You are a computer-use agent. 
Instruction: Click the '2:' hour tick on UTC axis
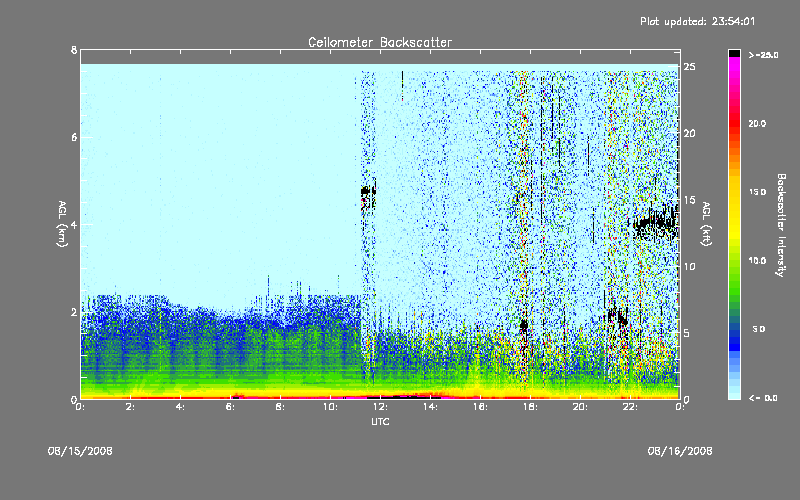click(130, 407)
